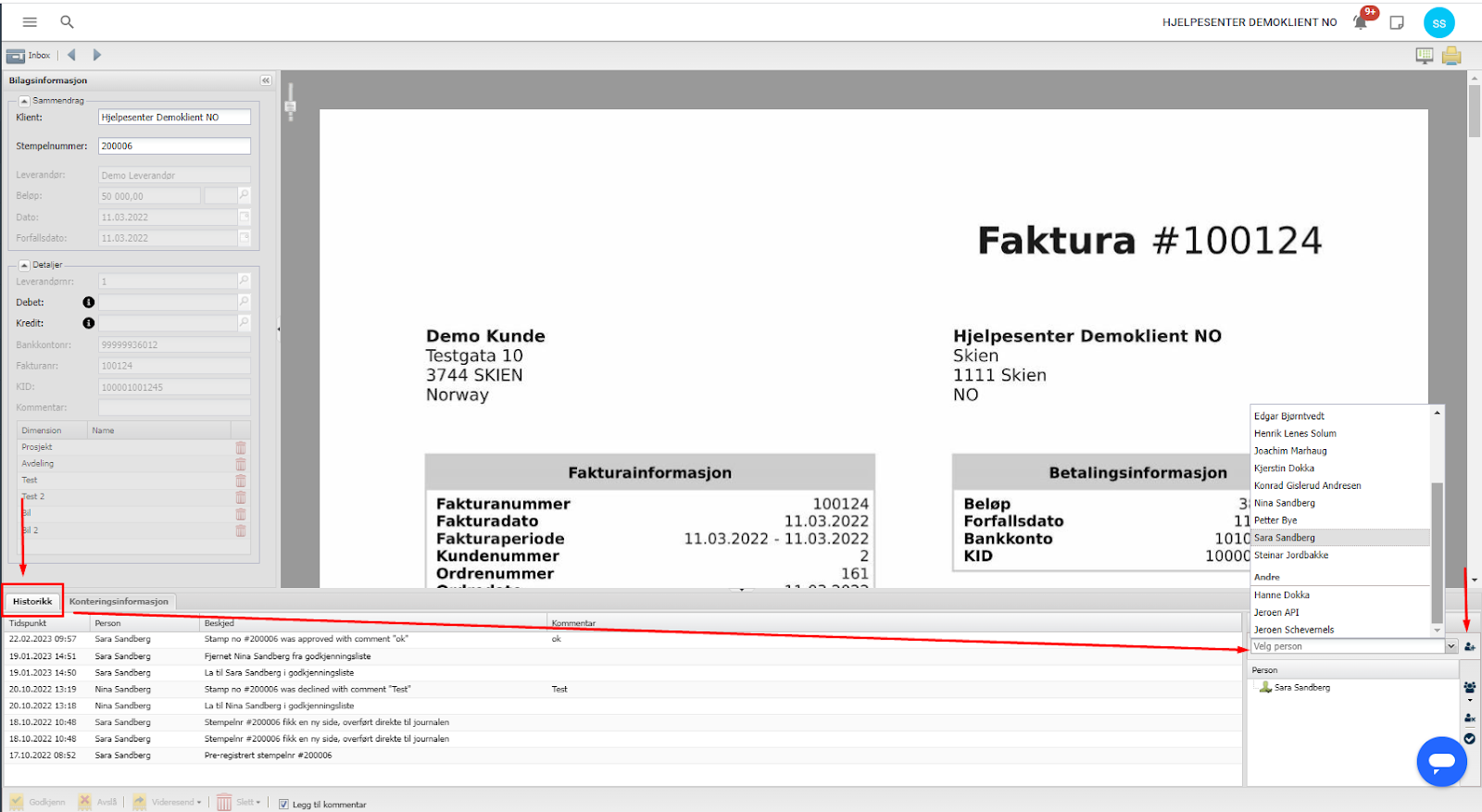This screenshot has width=1482, height=812.
Task: Toggle 'Legg til kommentar' checkbox
Action: click(284, 805)
